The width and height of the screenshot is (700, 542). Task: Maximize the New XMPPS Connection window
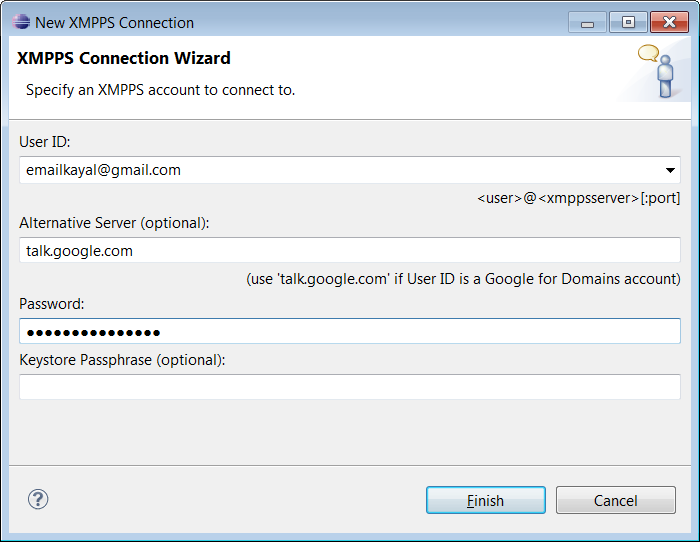coord(628,22)
